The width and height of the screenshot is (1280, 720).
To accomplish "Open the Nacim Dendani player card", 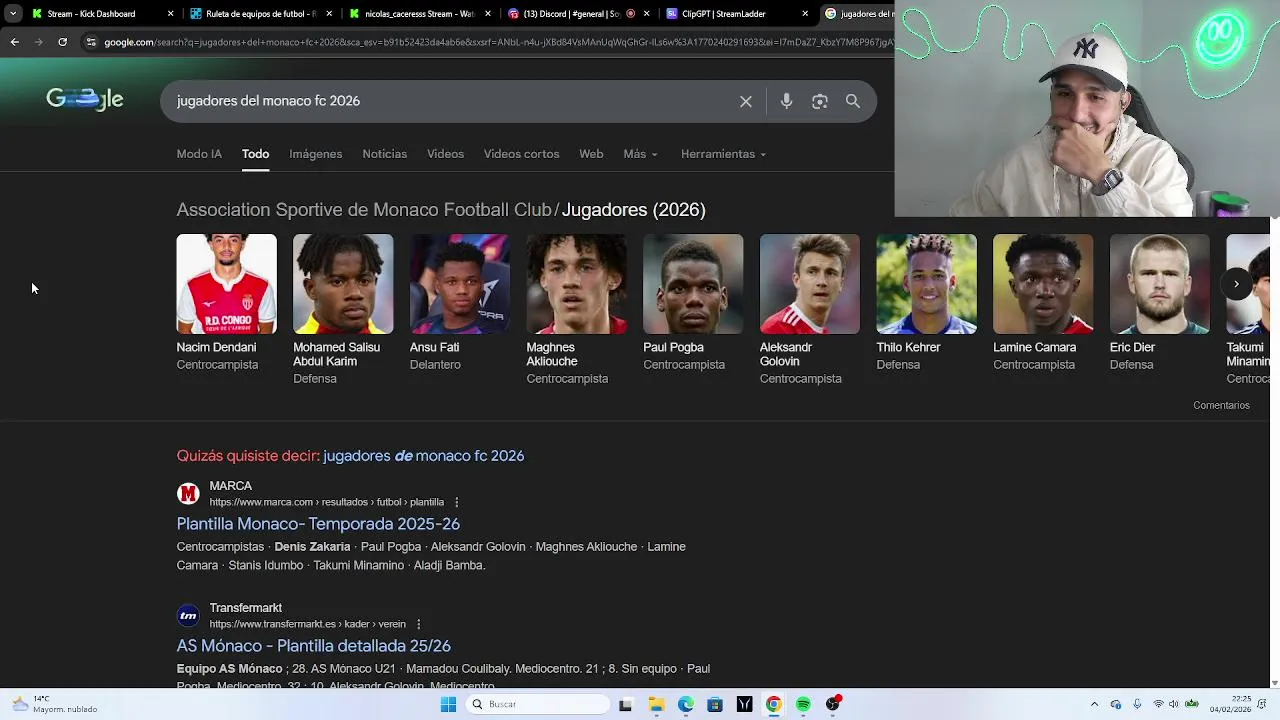I will coord(227,303).
